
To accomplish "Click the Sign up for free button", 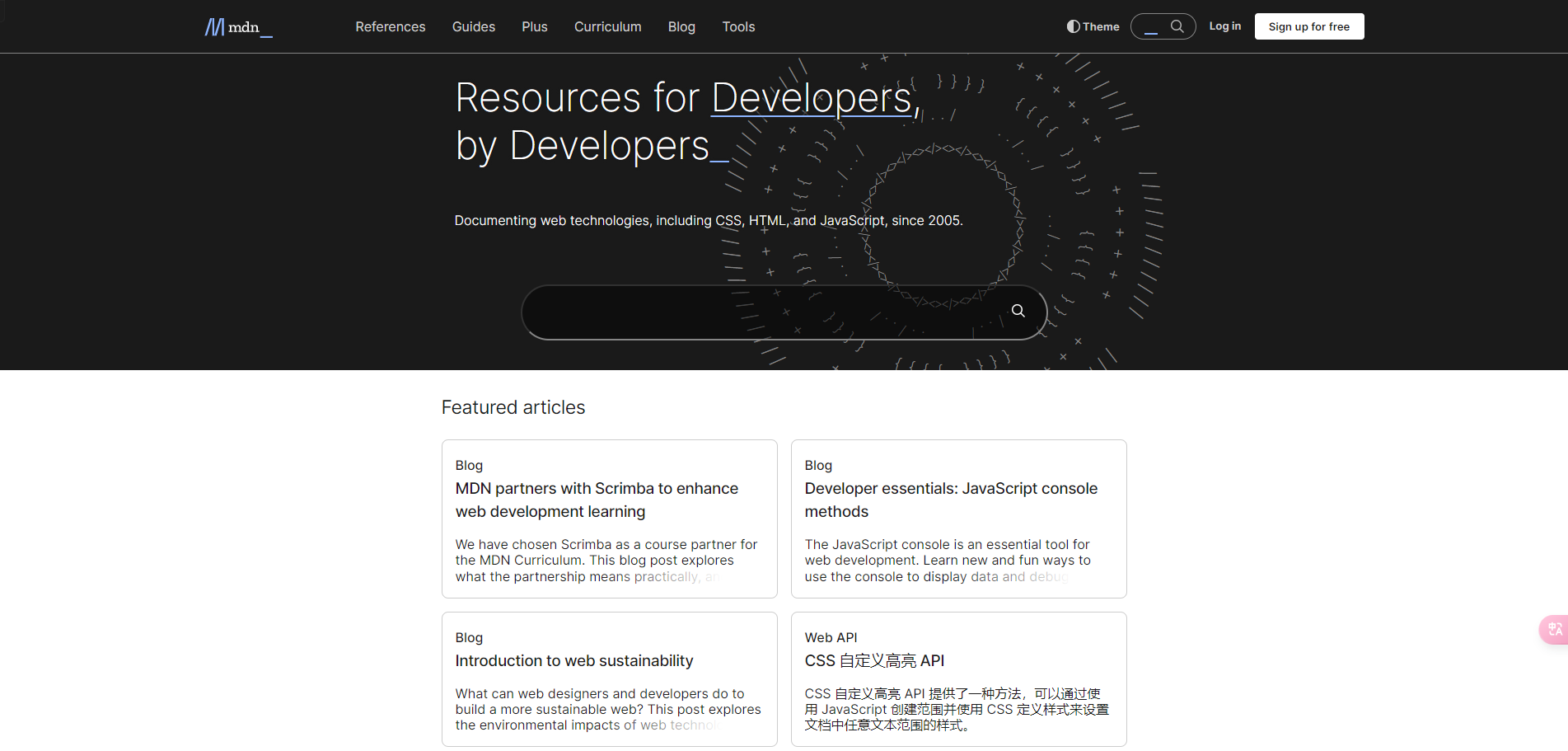I will 1309,26.
